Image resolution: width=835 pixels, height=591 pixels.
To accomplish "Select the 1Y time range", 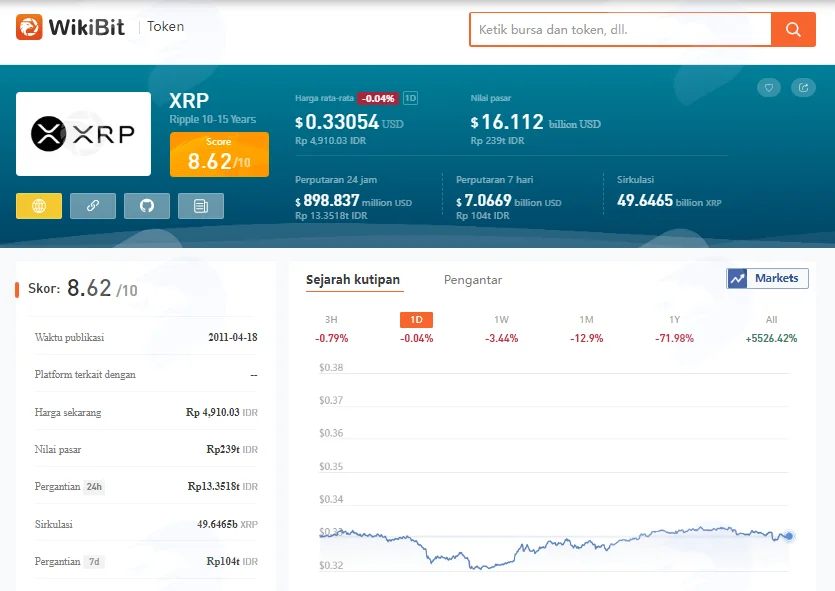I will click(x=675, y=320).
